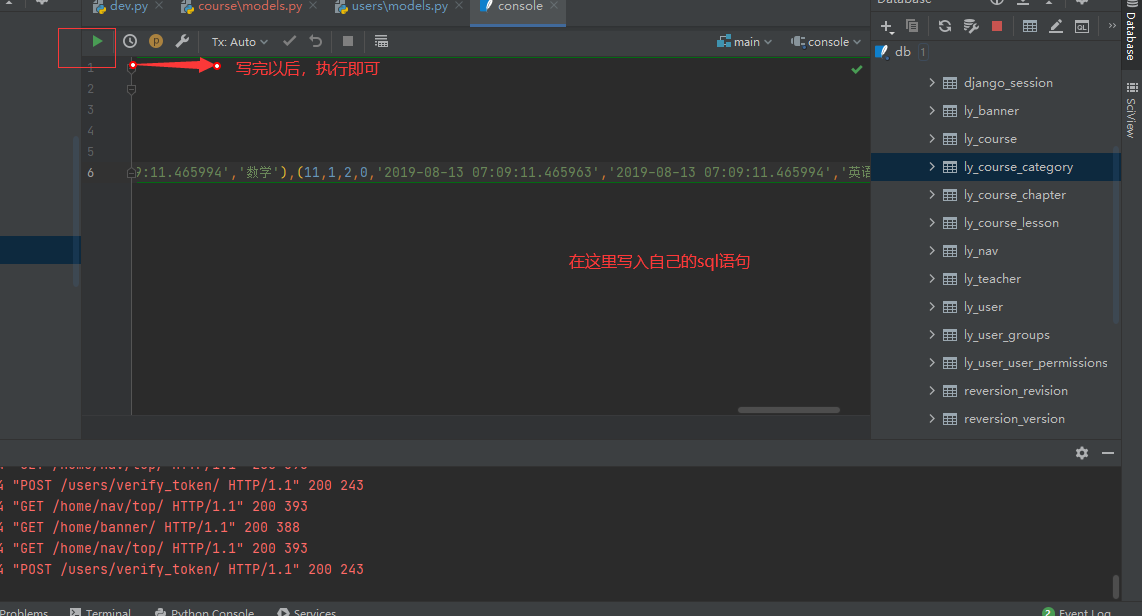1142x616 pixels.
Task: Open the Event Log
Action: tap(1085, 611)
